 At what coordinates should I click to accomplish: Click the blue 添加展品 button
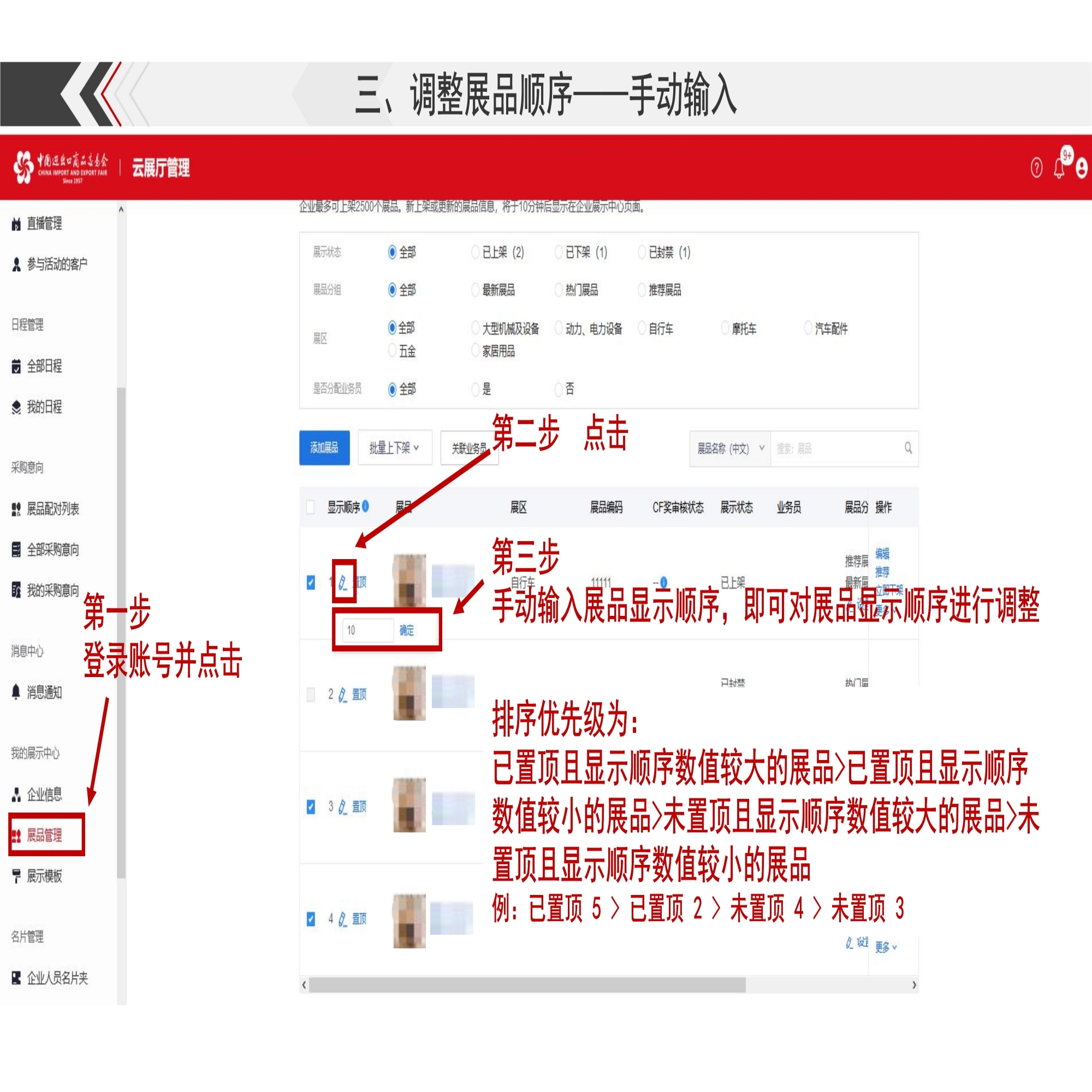tap(324, 448)
